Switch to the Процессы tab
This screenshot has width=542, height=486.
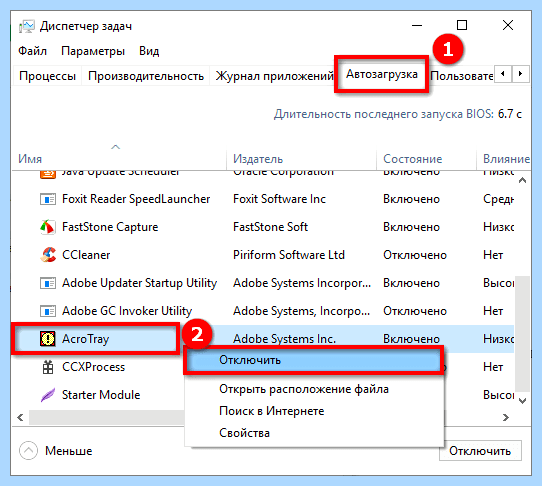tap(47, 76)
